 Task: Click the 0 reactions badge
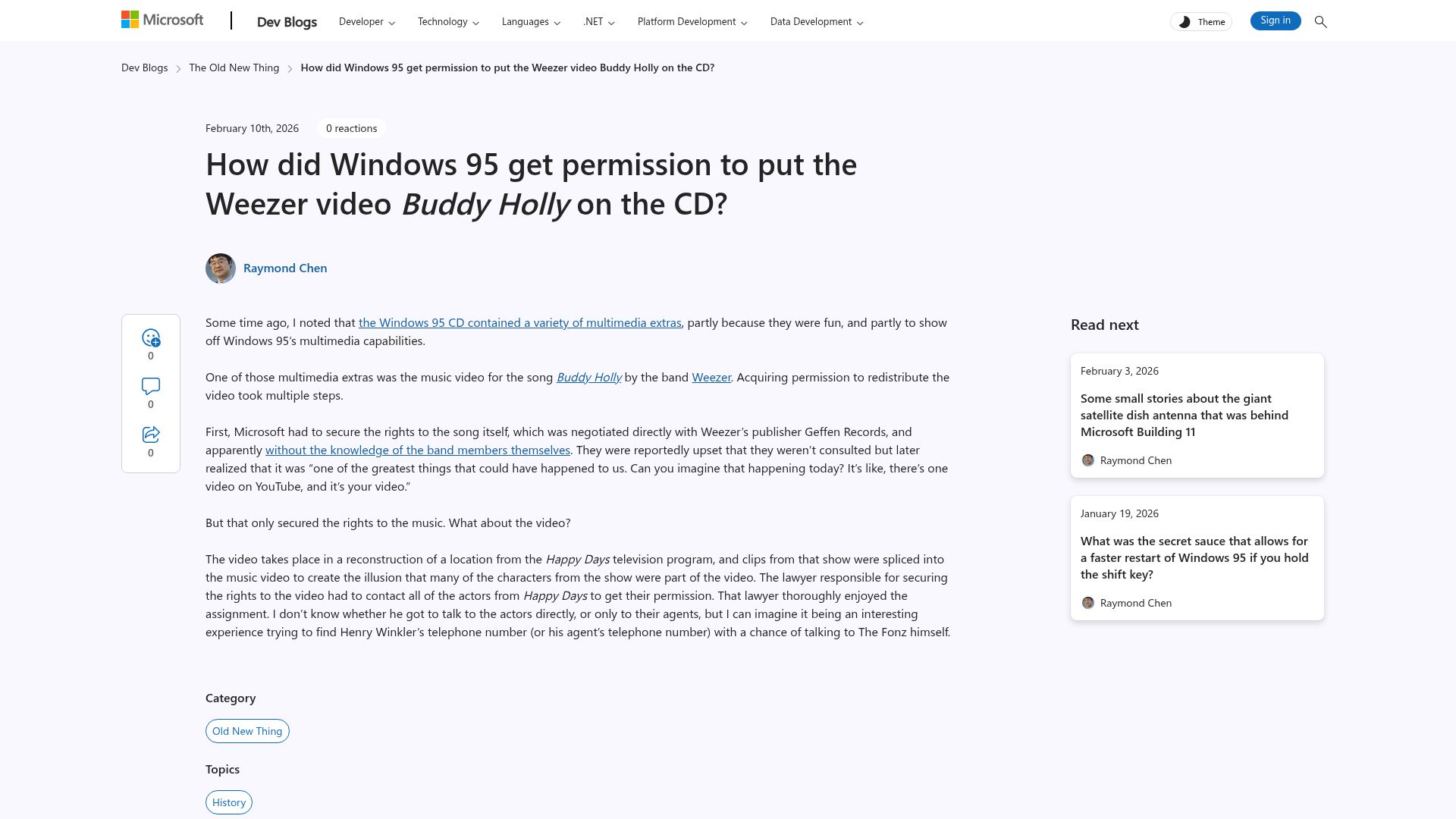point(351,128)
